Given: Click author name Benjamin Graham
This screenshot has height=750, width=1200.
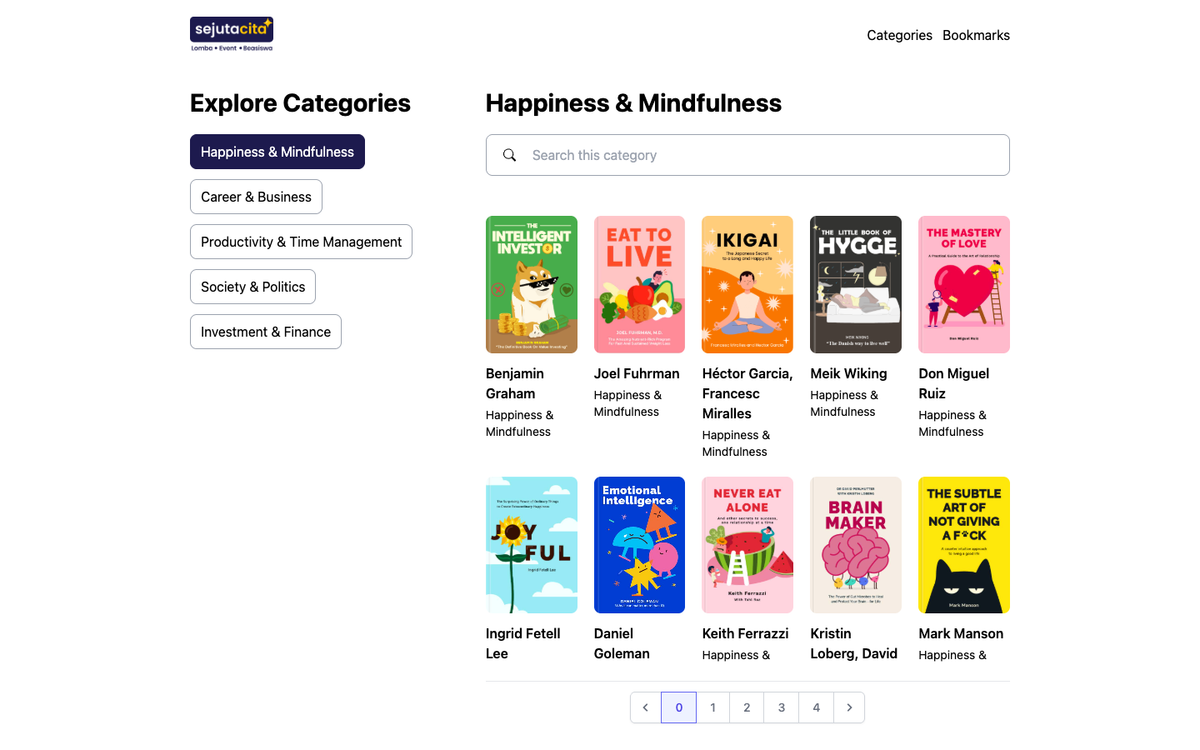Looking at the screenshot, I should pos(515,384).
